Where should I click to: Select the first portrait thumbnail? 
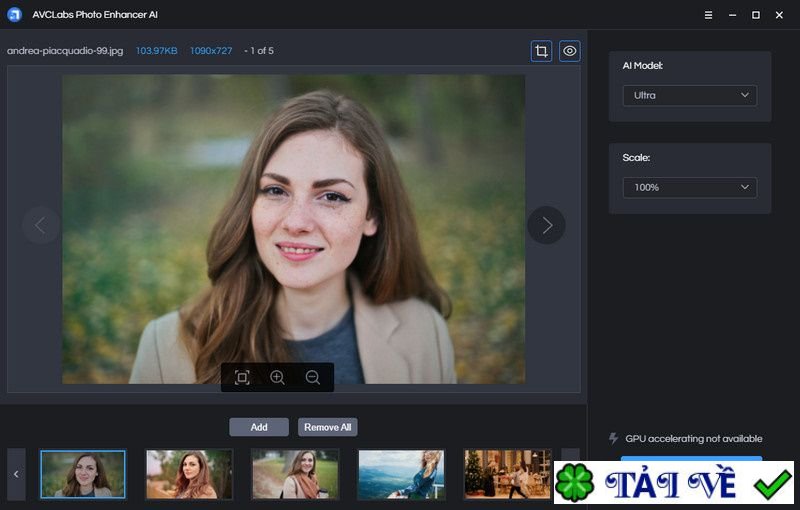[x=83, y=474]
